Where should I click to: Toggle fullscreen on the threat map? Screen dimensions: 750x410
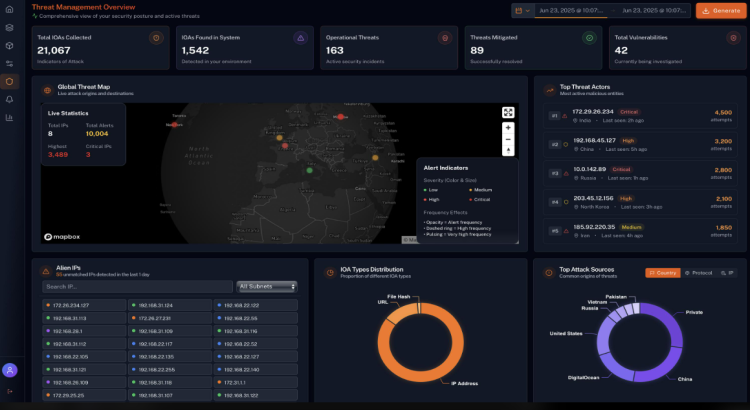(x=508, y=112)
